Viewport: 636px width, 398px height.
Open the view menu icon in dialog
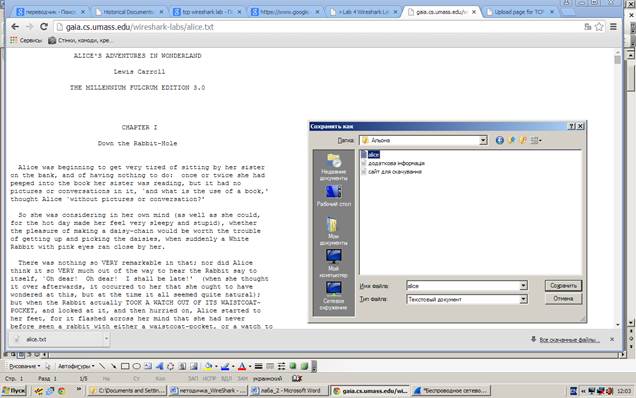536,140
